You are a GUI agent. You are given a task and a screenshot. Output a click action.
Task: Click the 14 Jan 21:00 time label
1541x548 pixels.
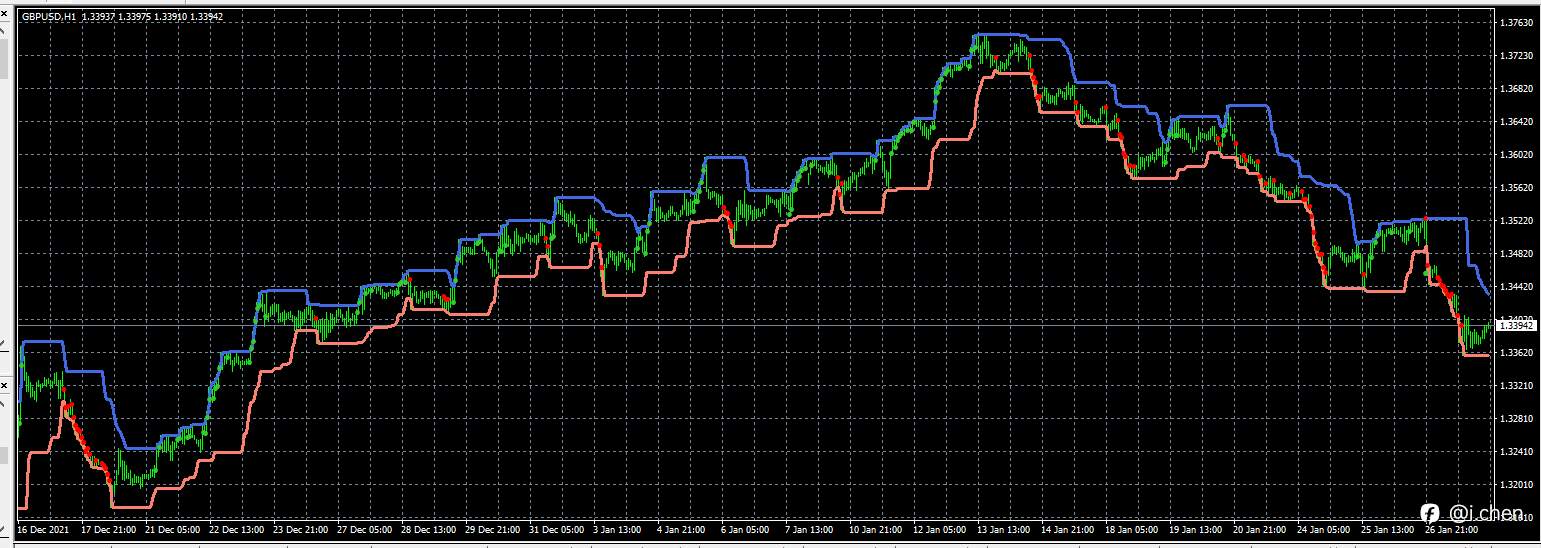click(x=1068, y=529)
